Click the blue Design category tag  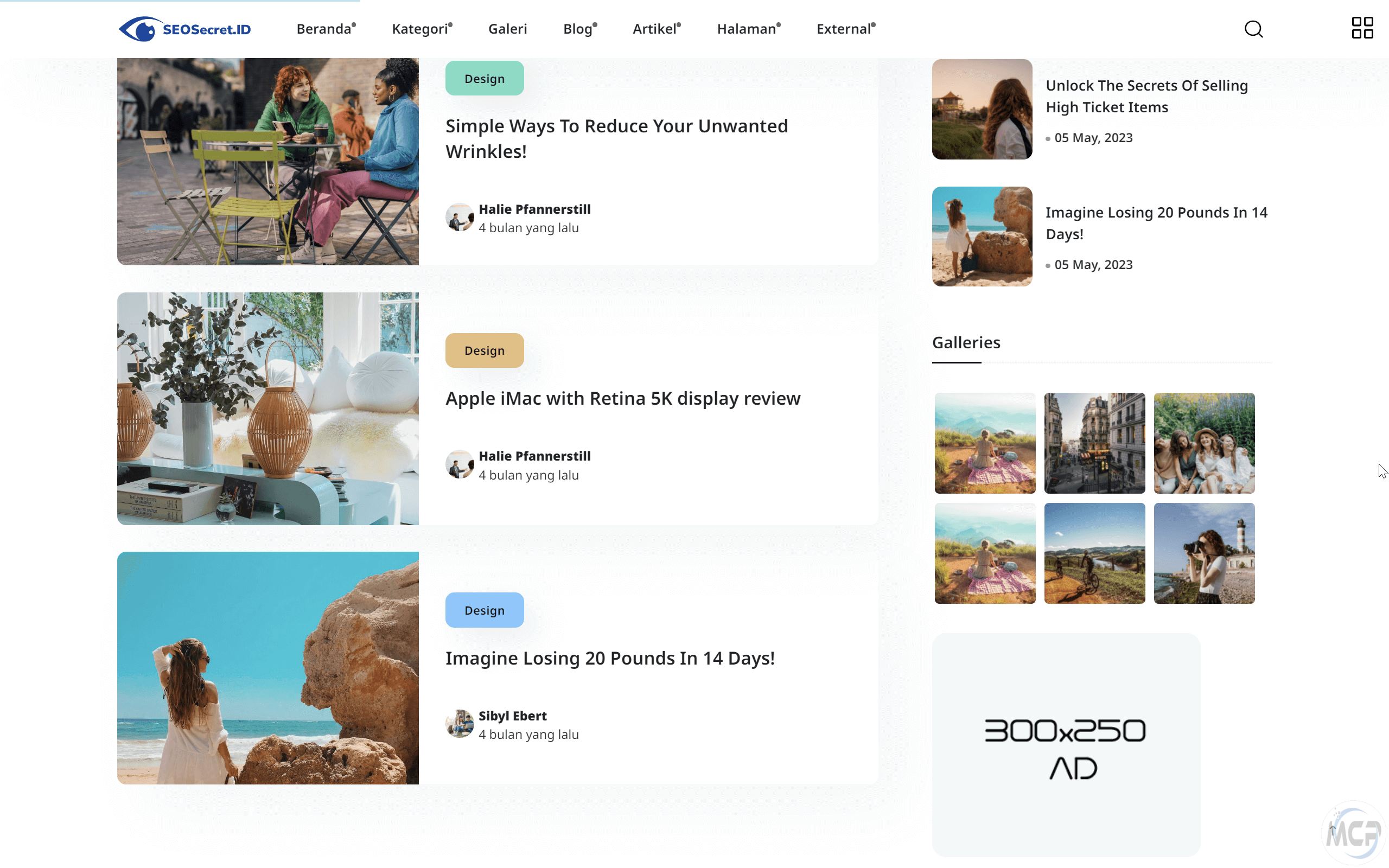click(x=485, y=610)
